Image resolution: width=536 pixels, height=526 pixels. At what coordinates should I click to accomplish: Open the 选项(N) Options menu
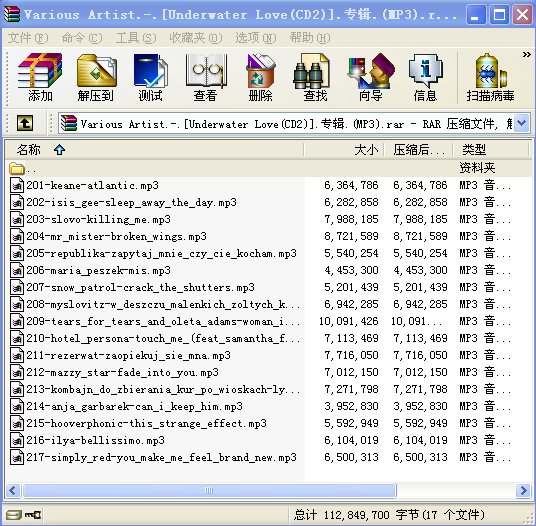[x=256, y=38]
